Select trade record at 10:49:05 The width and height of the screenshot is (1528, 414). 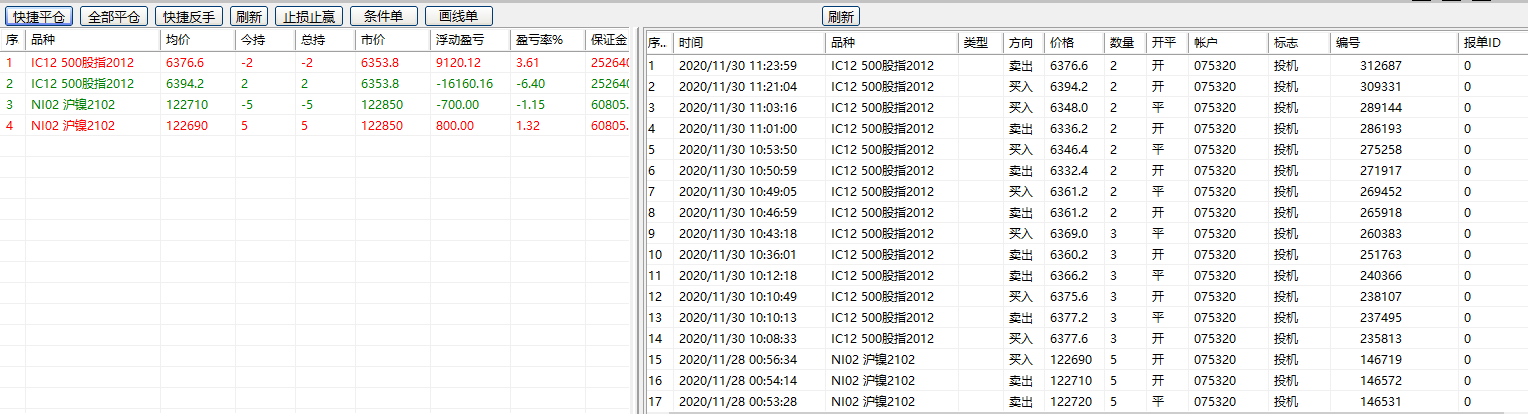click(1086, 191)
